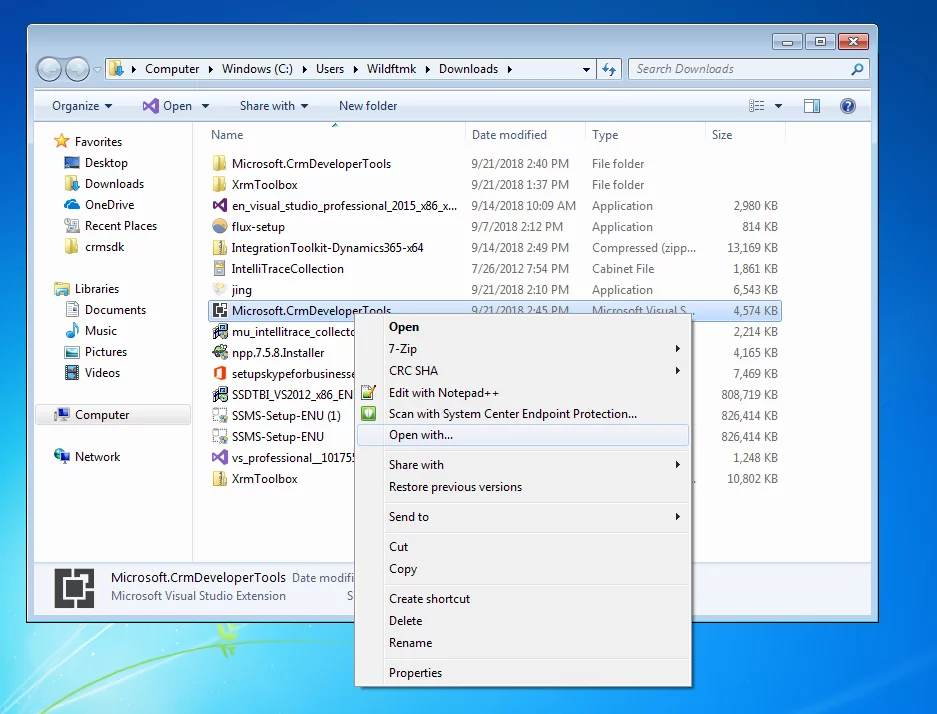Open the Share with toolbar dropdown
The image size is (937, 714).
tap(274, 106)
